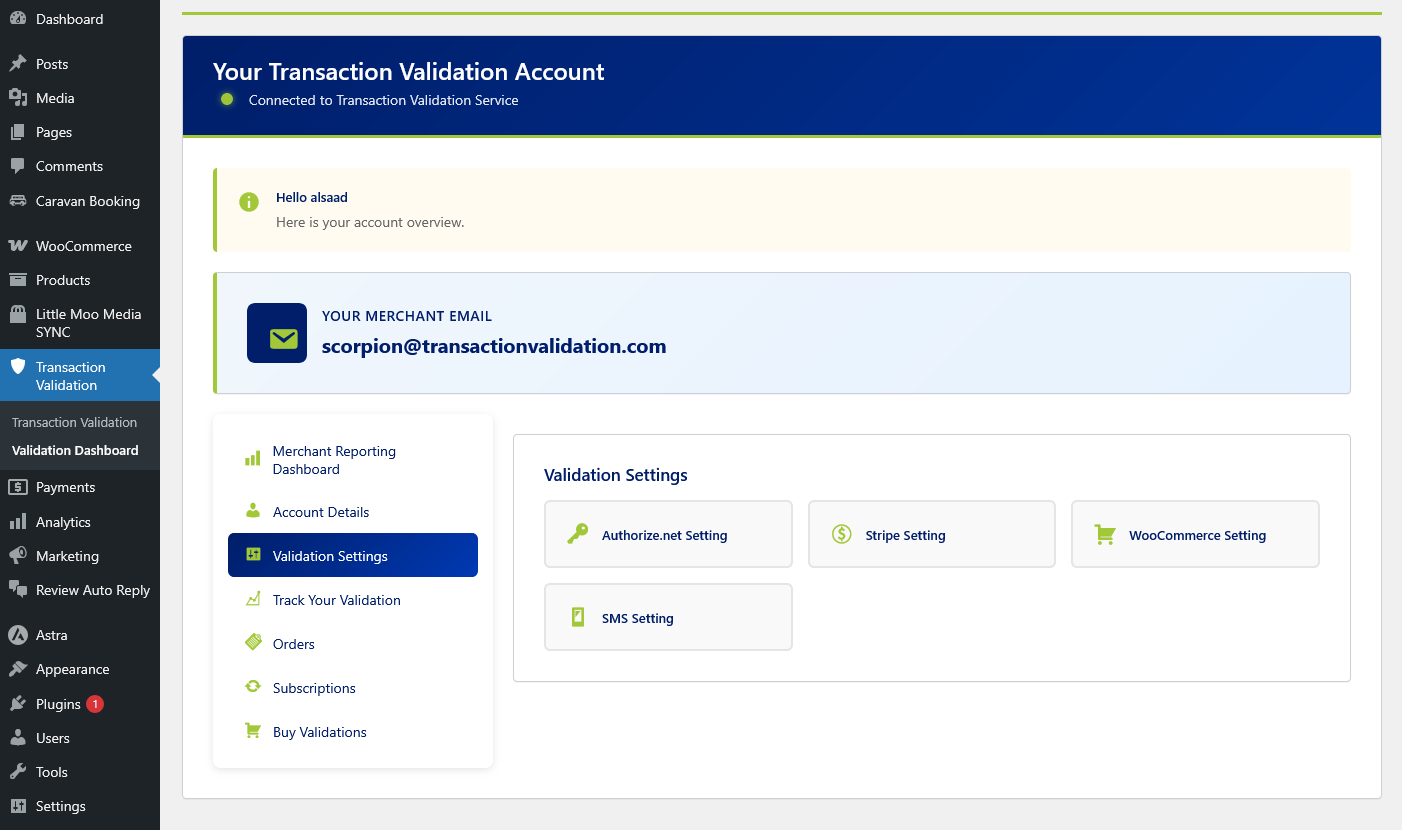Viewport: 1402px width, 830px height.
Task: Click the Dashboard gauge icon in sidebar
Action: tap(18, 19)
